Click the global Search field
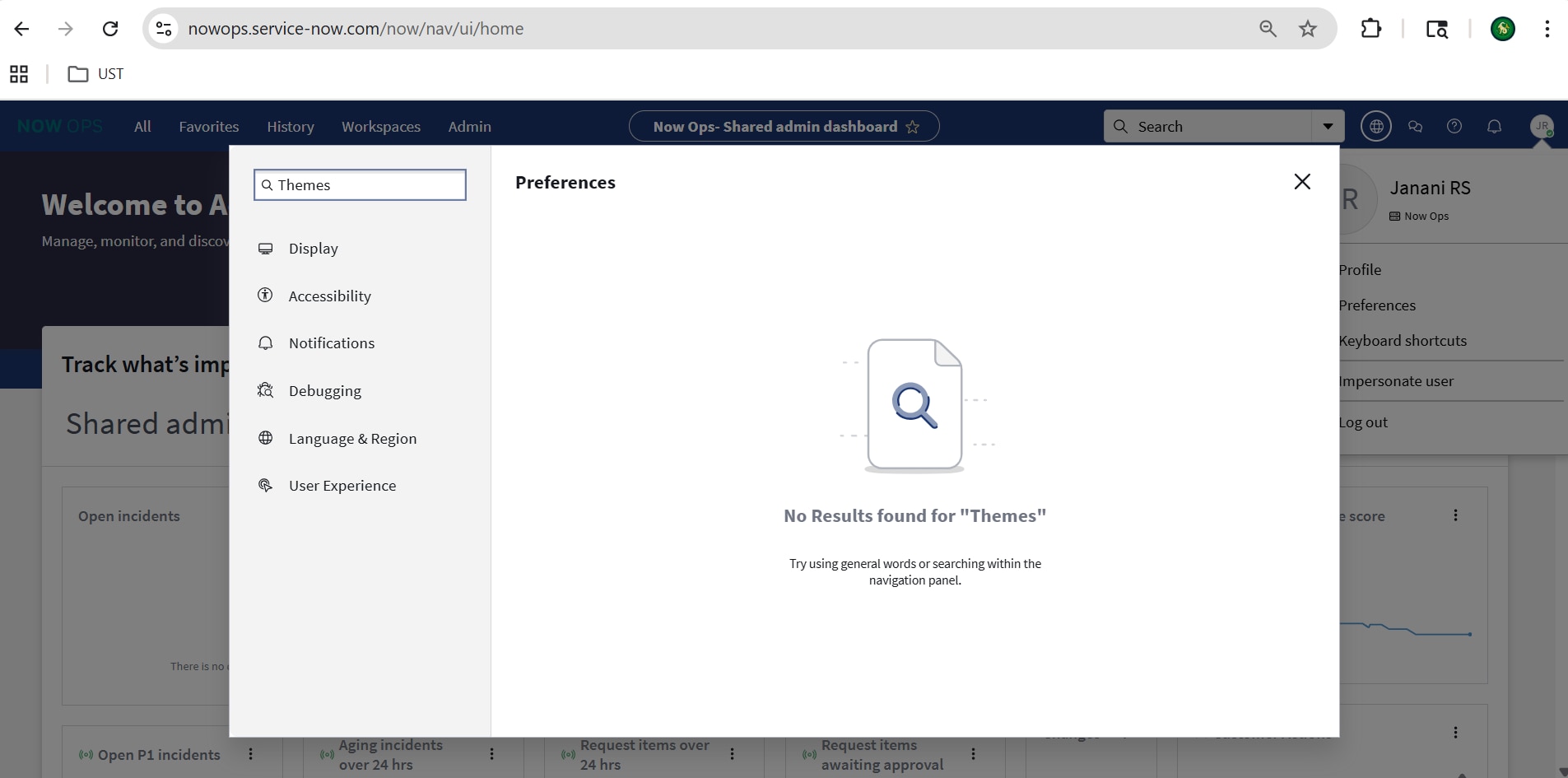The width and height of the screenshot is (1568, 778). click(1208, 127)
